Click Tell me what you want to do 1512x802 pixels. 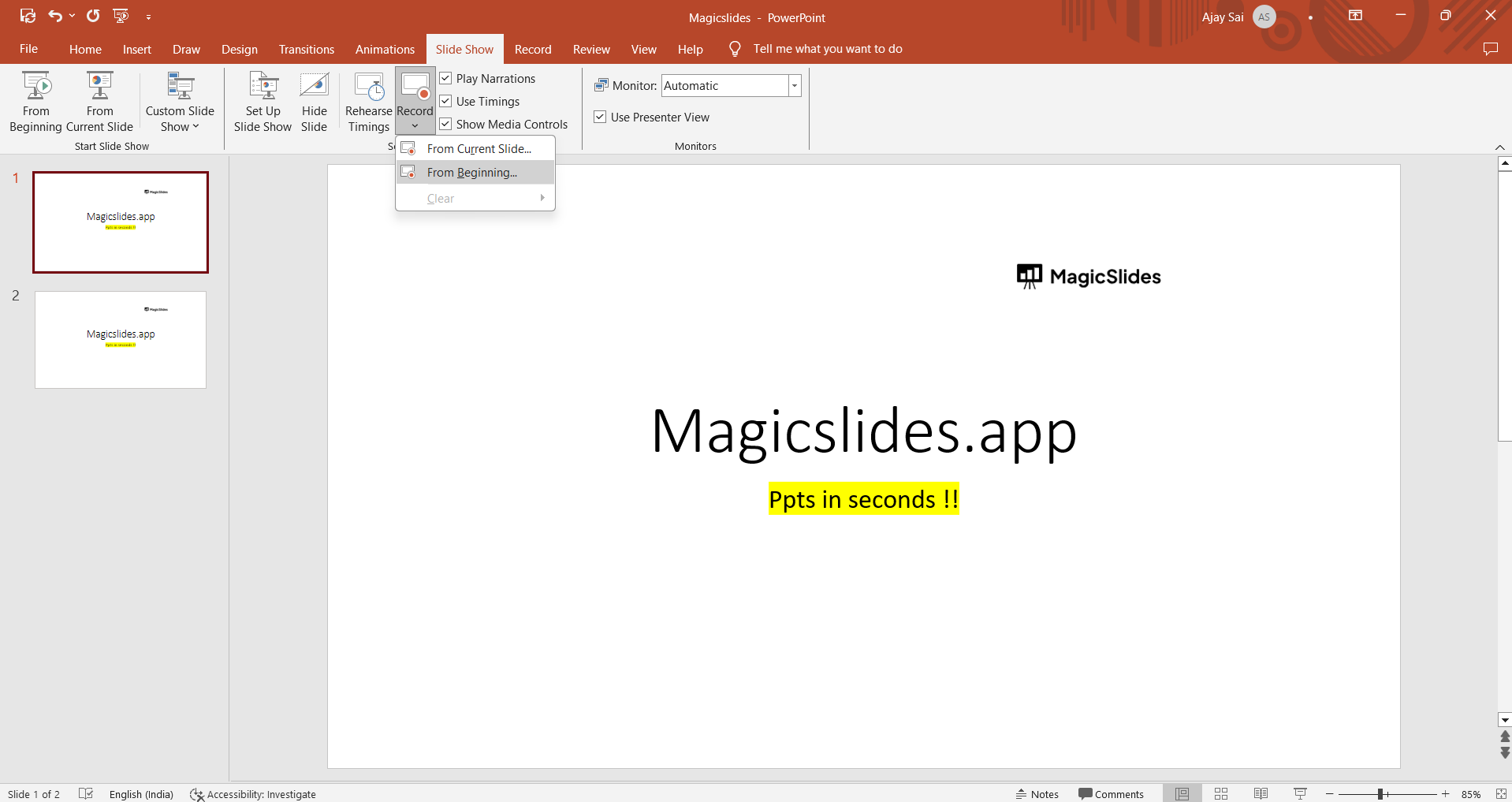coord(827,49)
